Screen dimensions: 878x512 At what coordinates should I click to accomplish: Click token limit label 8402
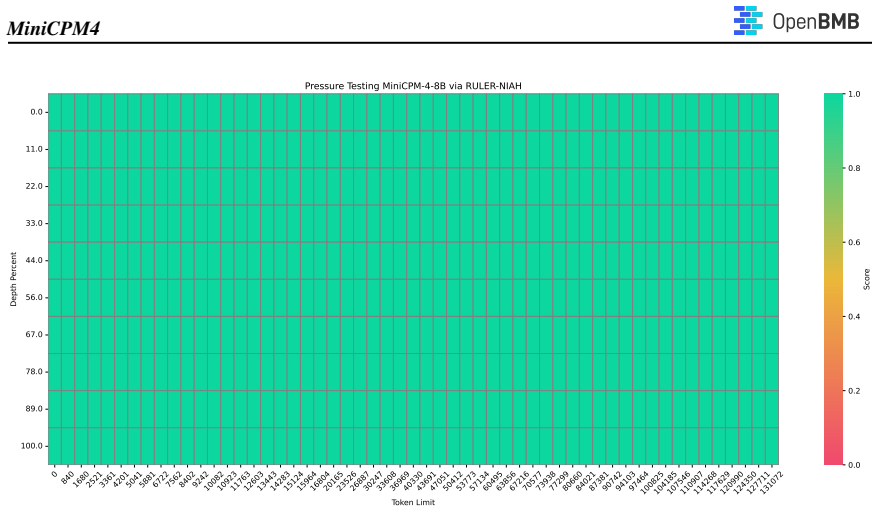point(185,478)
